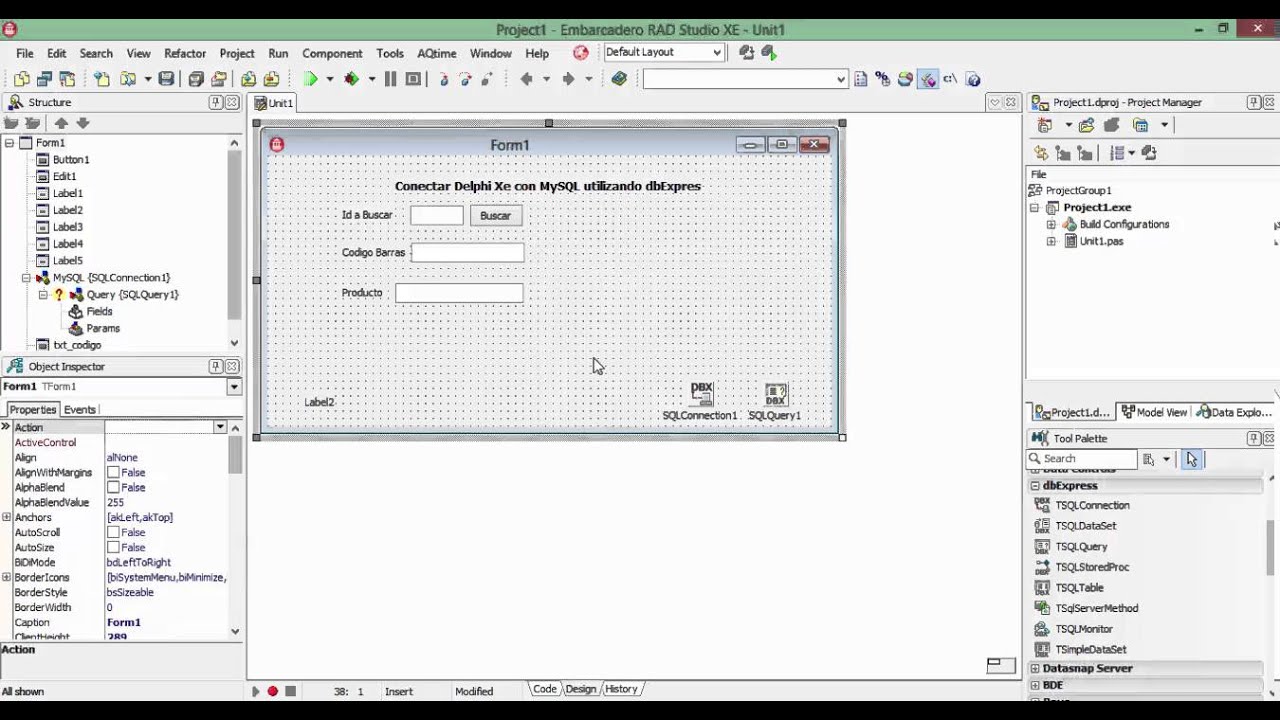Expand the Anchors property
The height and width of the screenshot is (720, 1280).
point(7,517)
